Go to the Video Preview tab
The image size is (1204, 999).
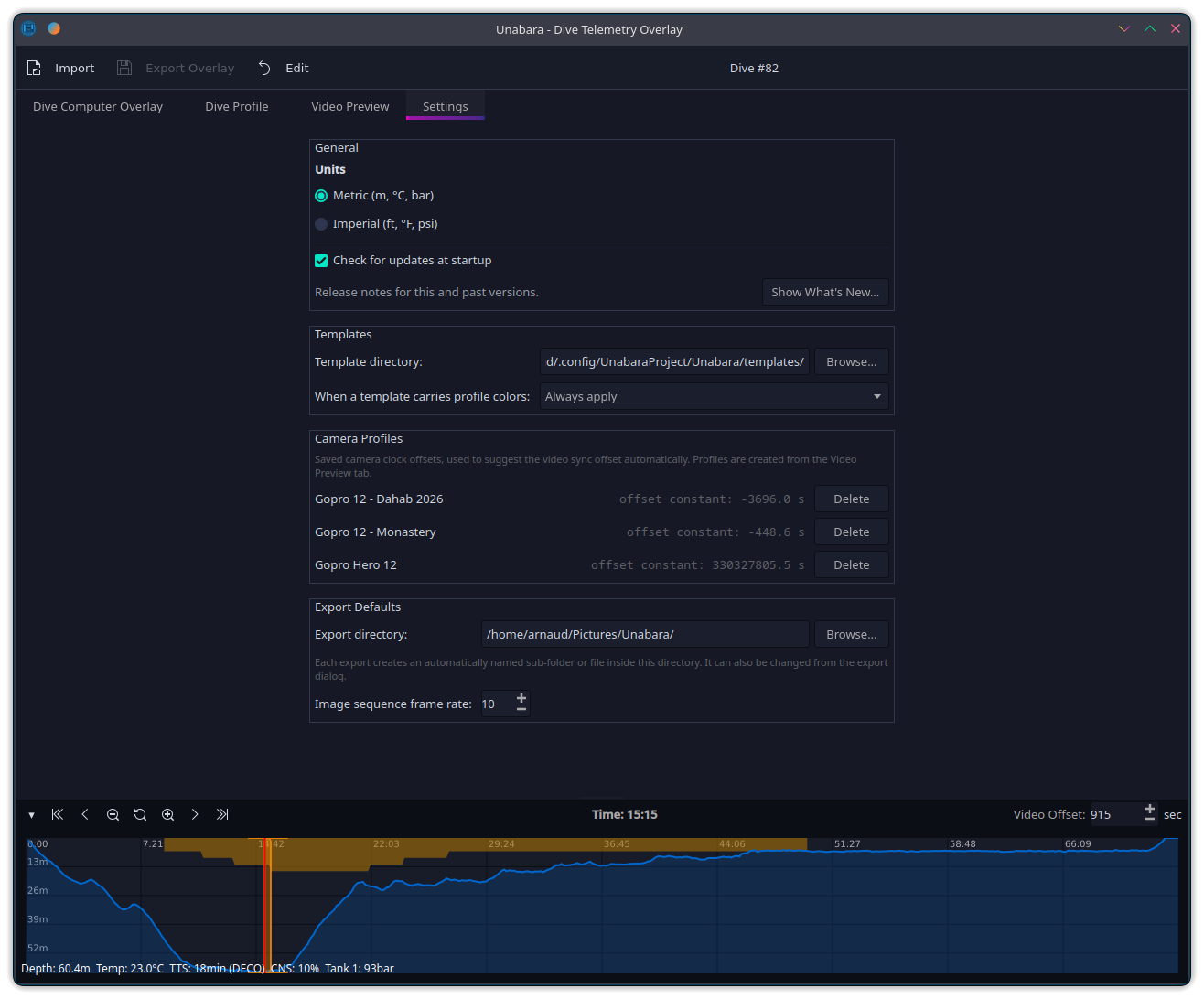click(350, 106)
